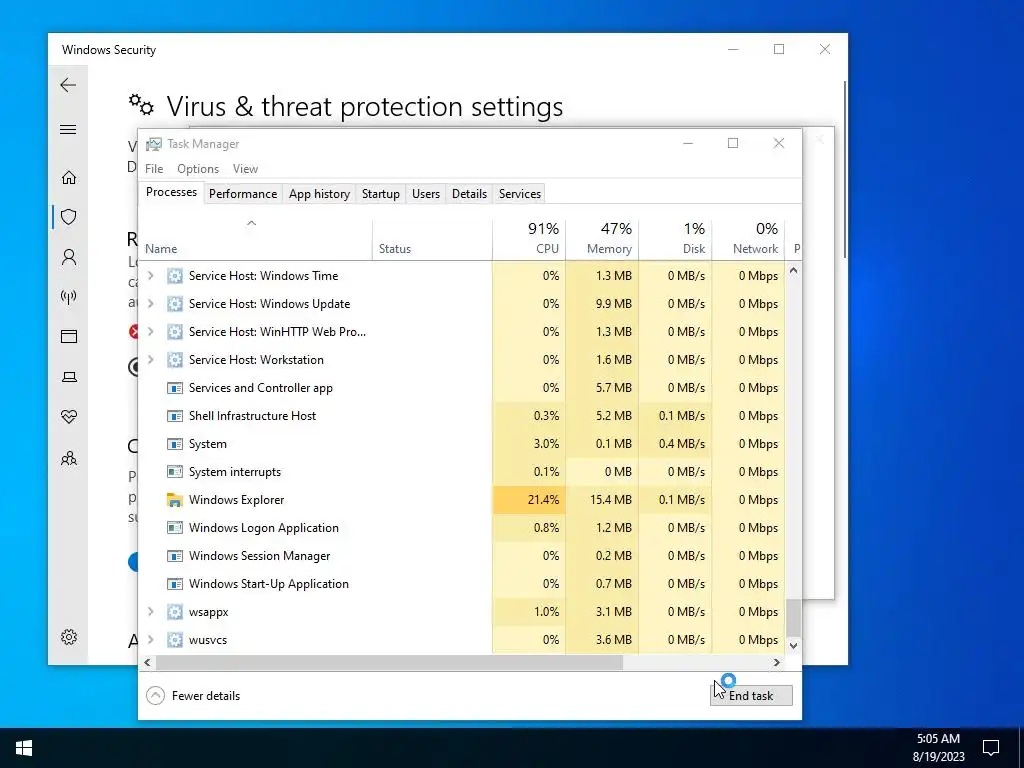Click the Windows Session Manager icon
Screen dimensions: 1024x768
tap(174, 556)
